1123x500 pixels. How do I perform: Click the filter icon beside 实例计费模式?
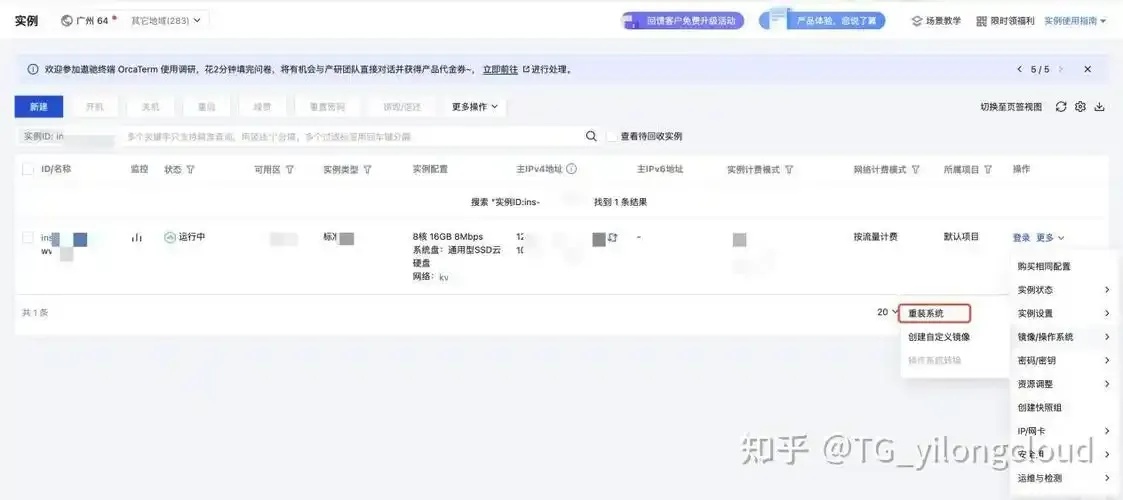[x=789, y=170]
